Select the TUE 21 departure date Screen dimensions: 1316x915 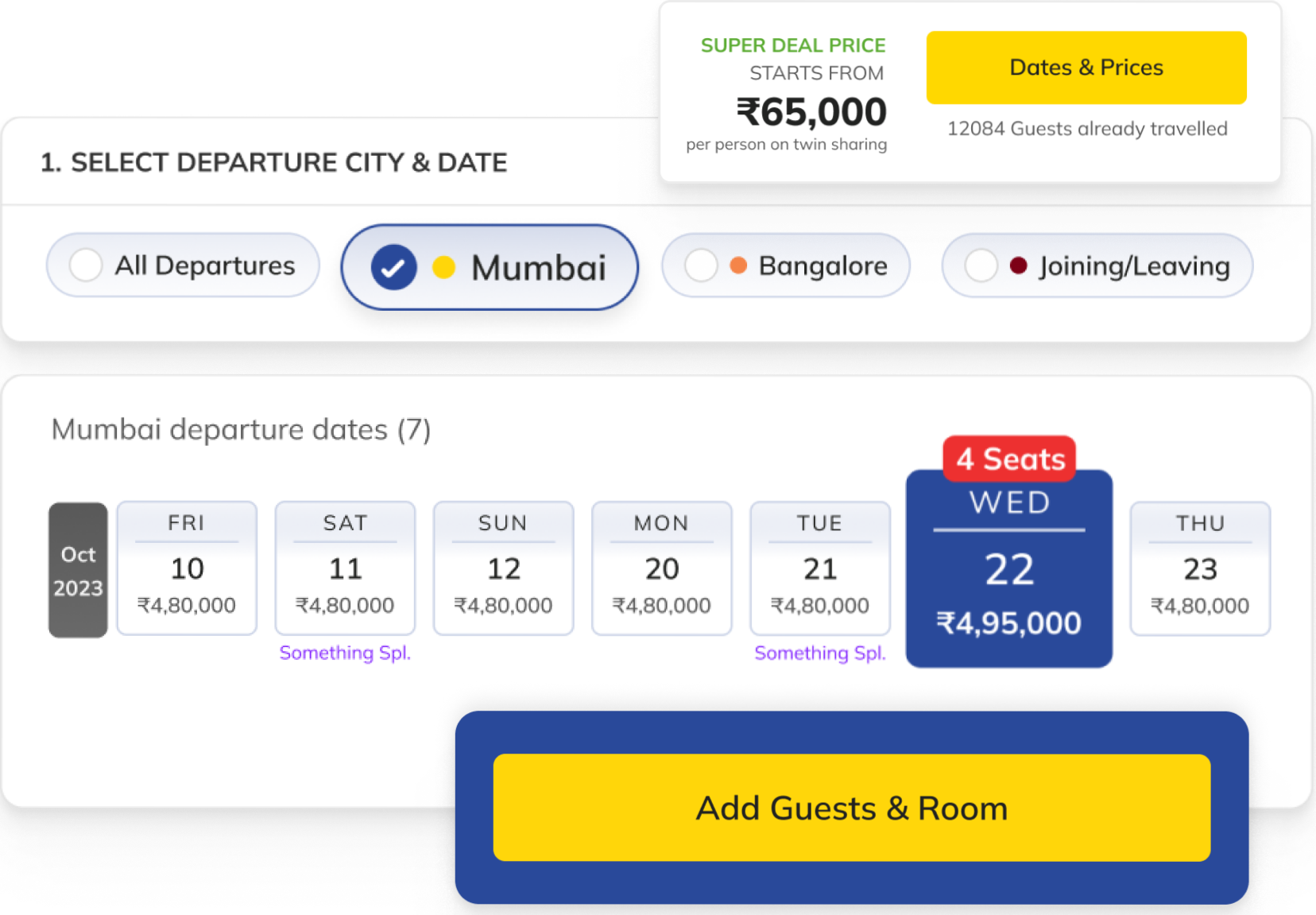click(x=820, y=568)
